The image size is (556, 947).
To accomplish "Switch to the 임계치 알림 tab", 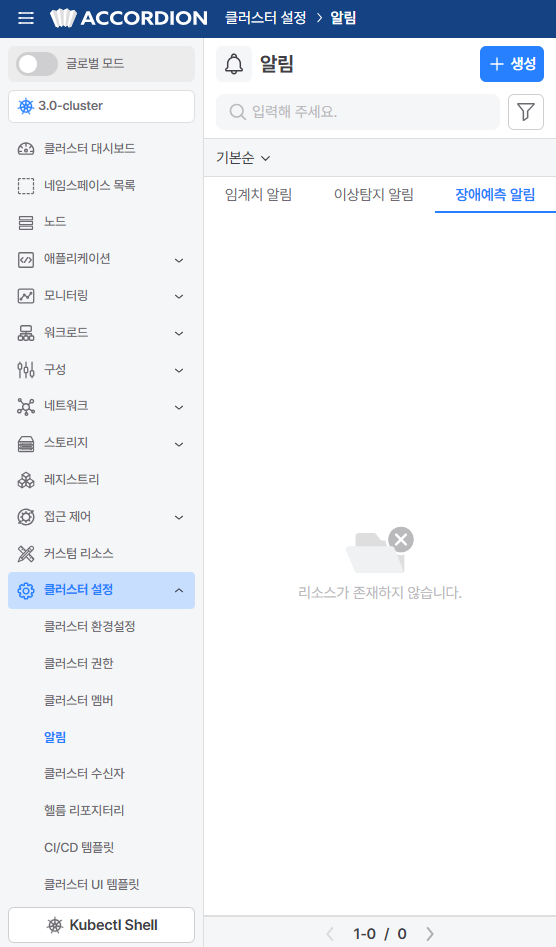I will [258, 195].
